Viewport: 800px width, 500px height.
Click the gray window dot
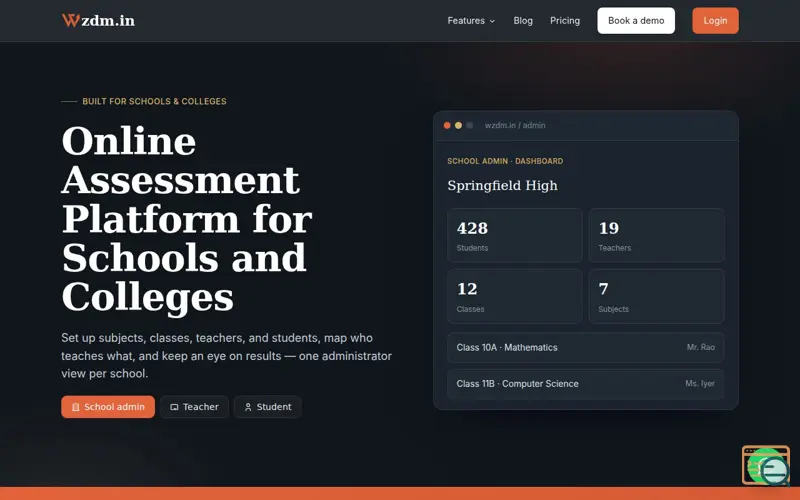coord(469,126)
